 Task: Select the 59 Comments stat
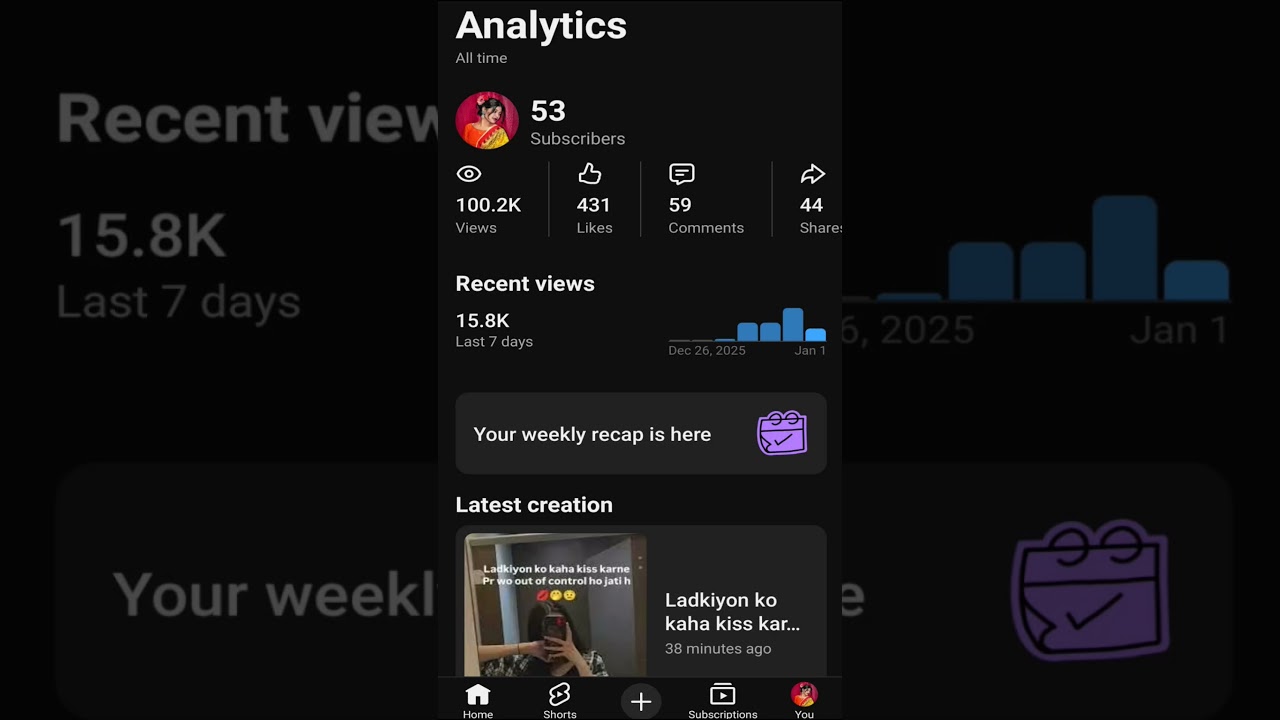(706, 215)
